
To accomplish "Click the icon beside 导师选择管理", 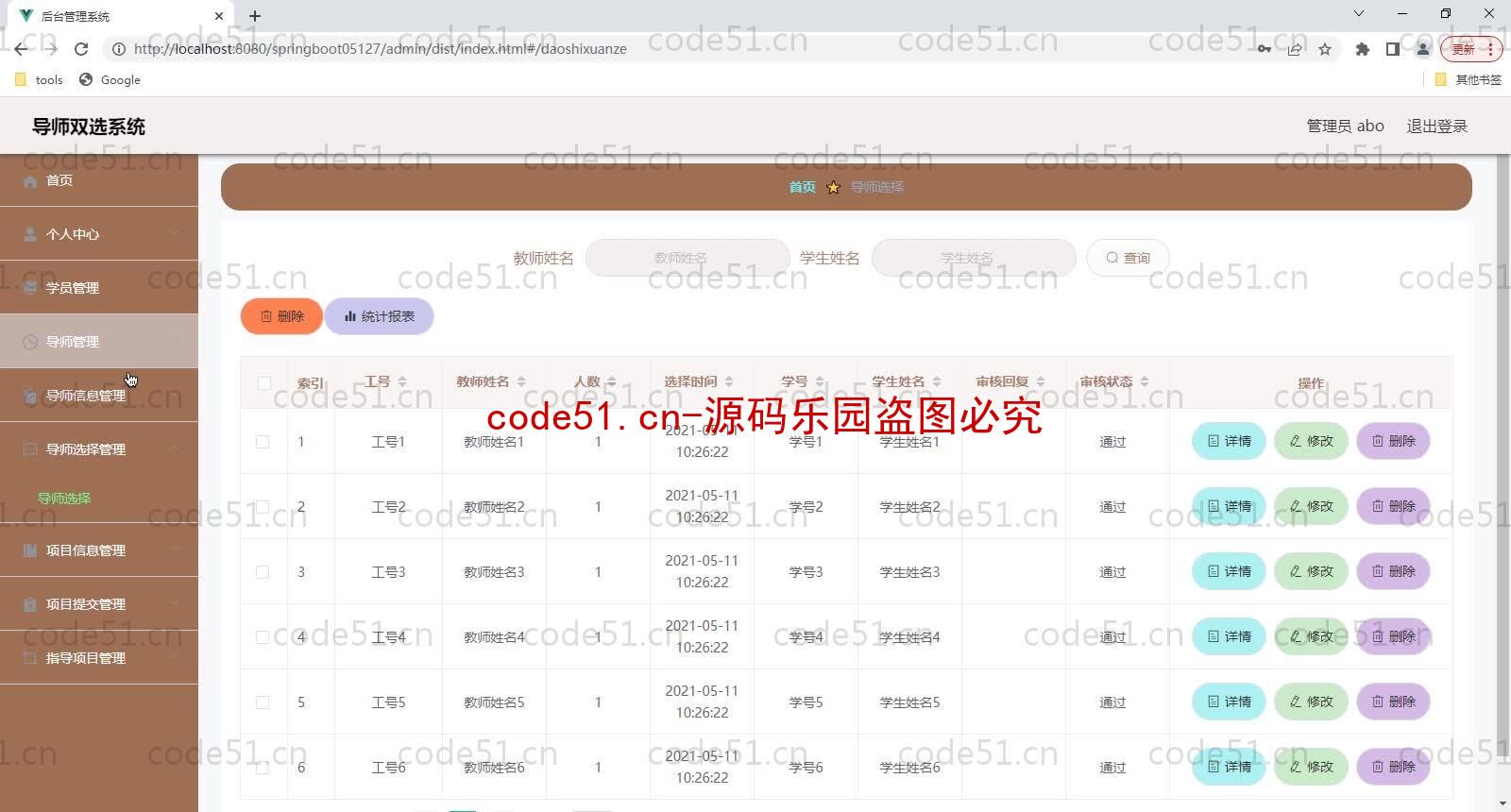I will 30,449.
